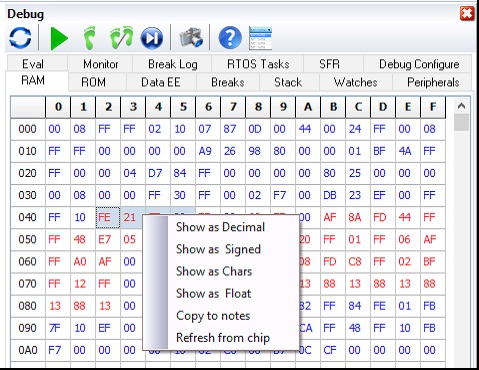Start execution with the green play icon
Viewport: 479px width, 370px height.
click(x=59, y=38)
